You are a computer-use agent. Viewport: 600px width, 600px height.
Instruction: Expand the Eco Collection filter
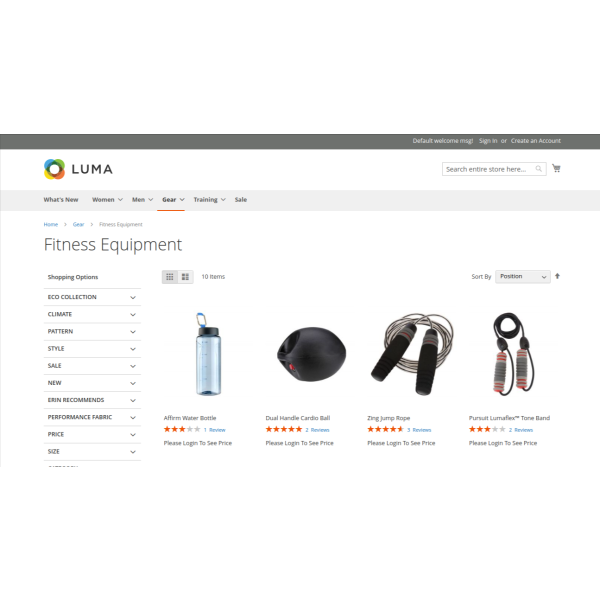pyautogui.click(x=92, y=297)
